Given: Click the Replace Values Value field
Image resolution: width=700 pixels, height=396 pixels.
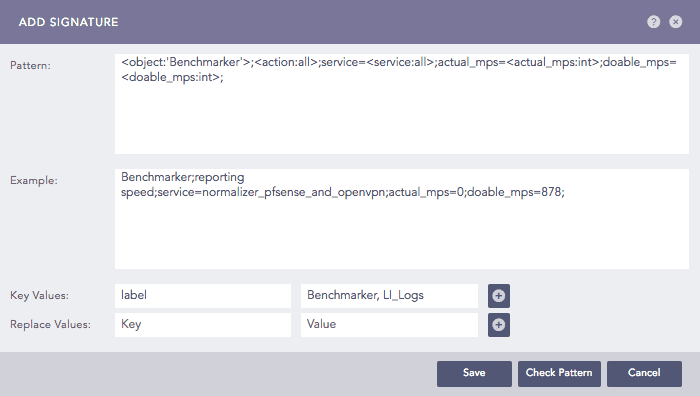Looking at the screenshot, I should (389, 325).
